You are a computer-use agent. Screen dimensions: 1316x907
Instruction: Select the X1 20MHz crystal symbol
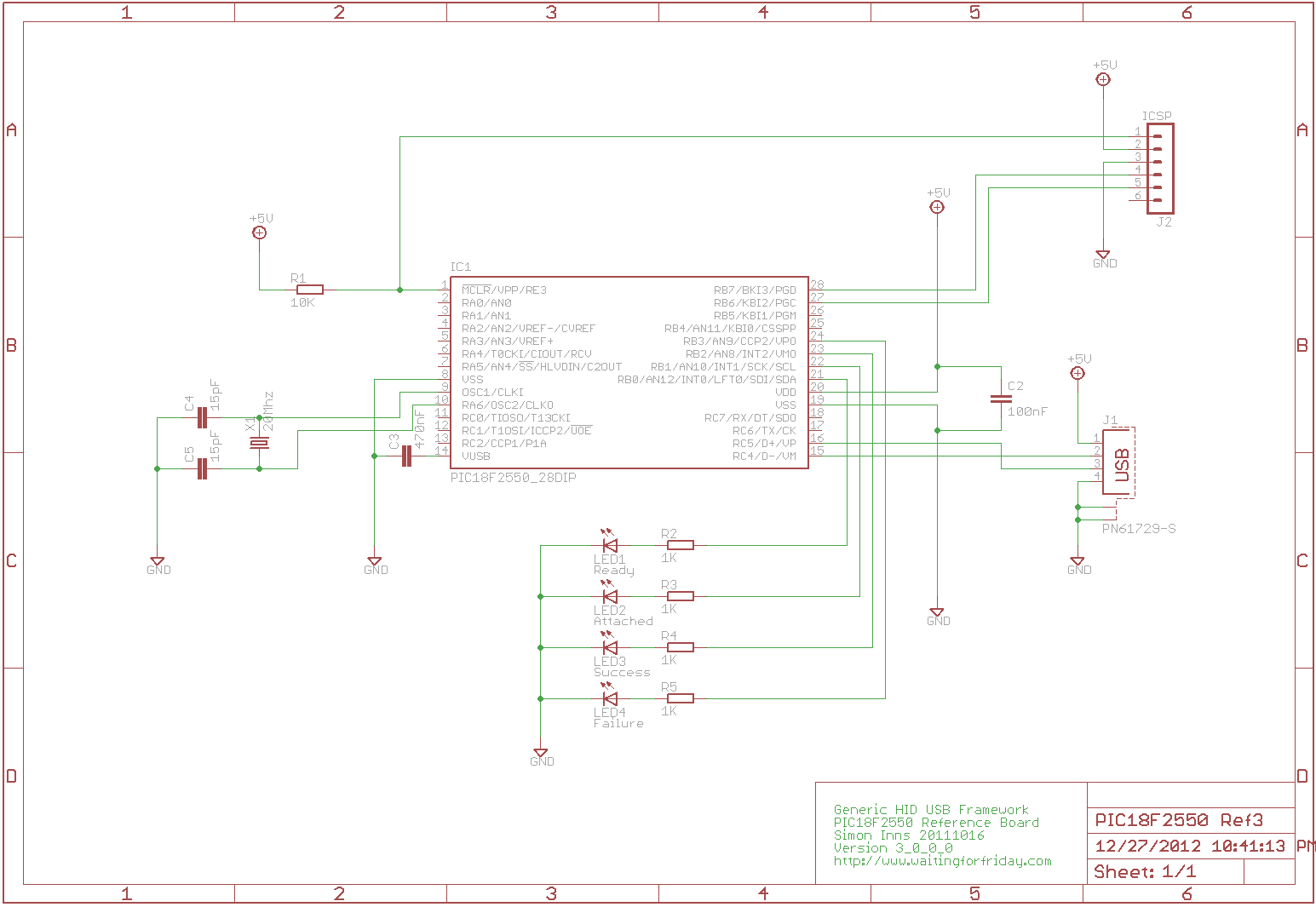(259, 444)
